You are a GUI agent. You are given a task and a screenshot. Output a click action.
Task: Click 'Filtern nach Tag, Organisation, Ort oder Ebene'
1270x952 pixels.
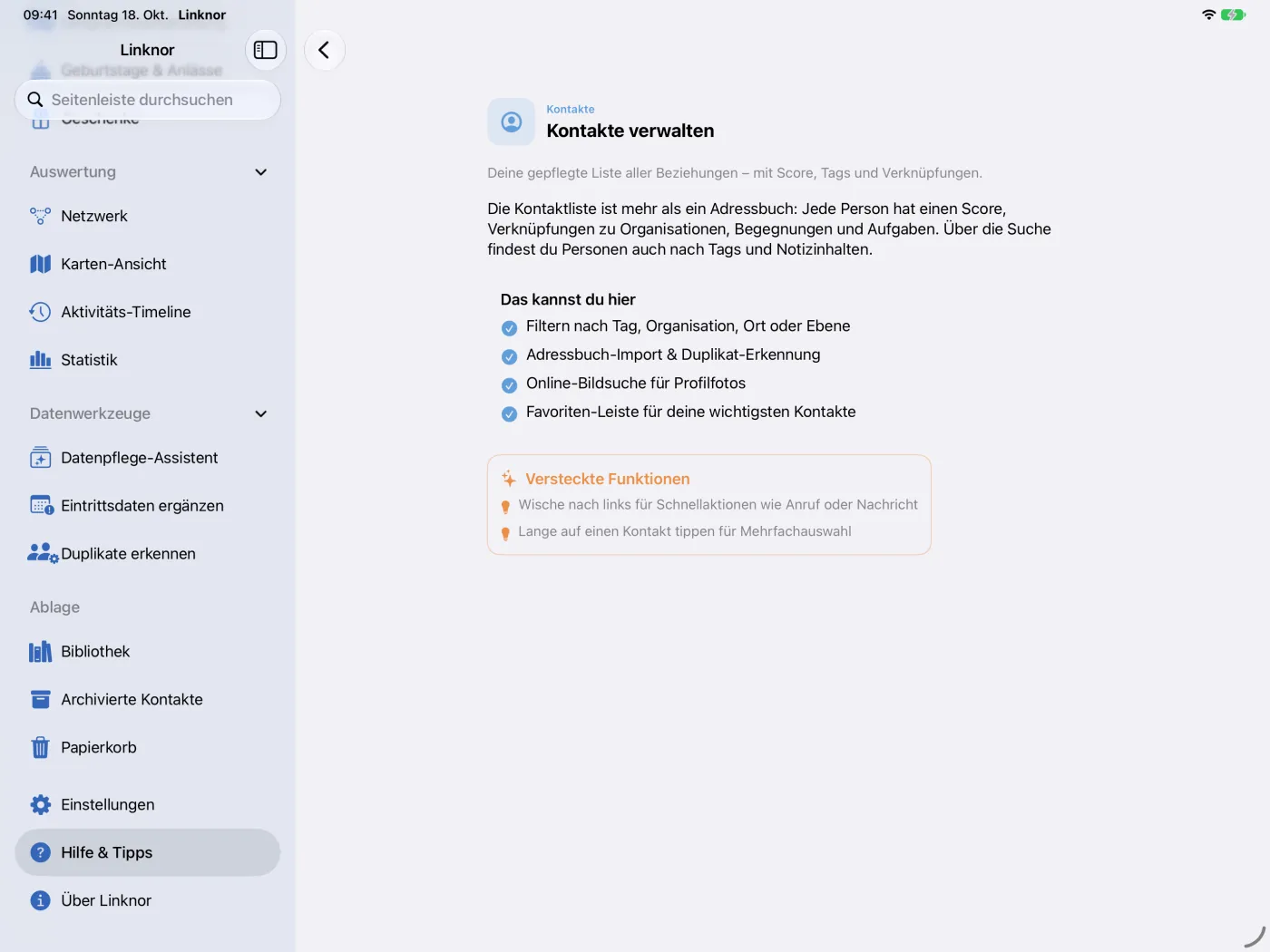(689, 326)
